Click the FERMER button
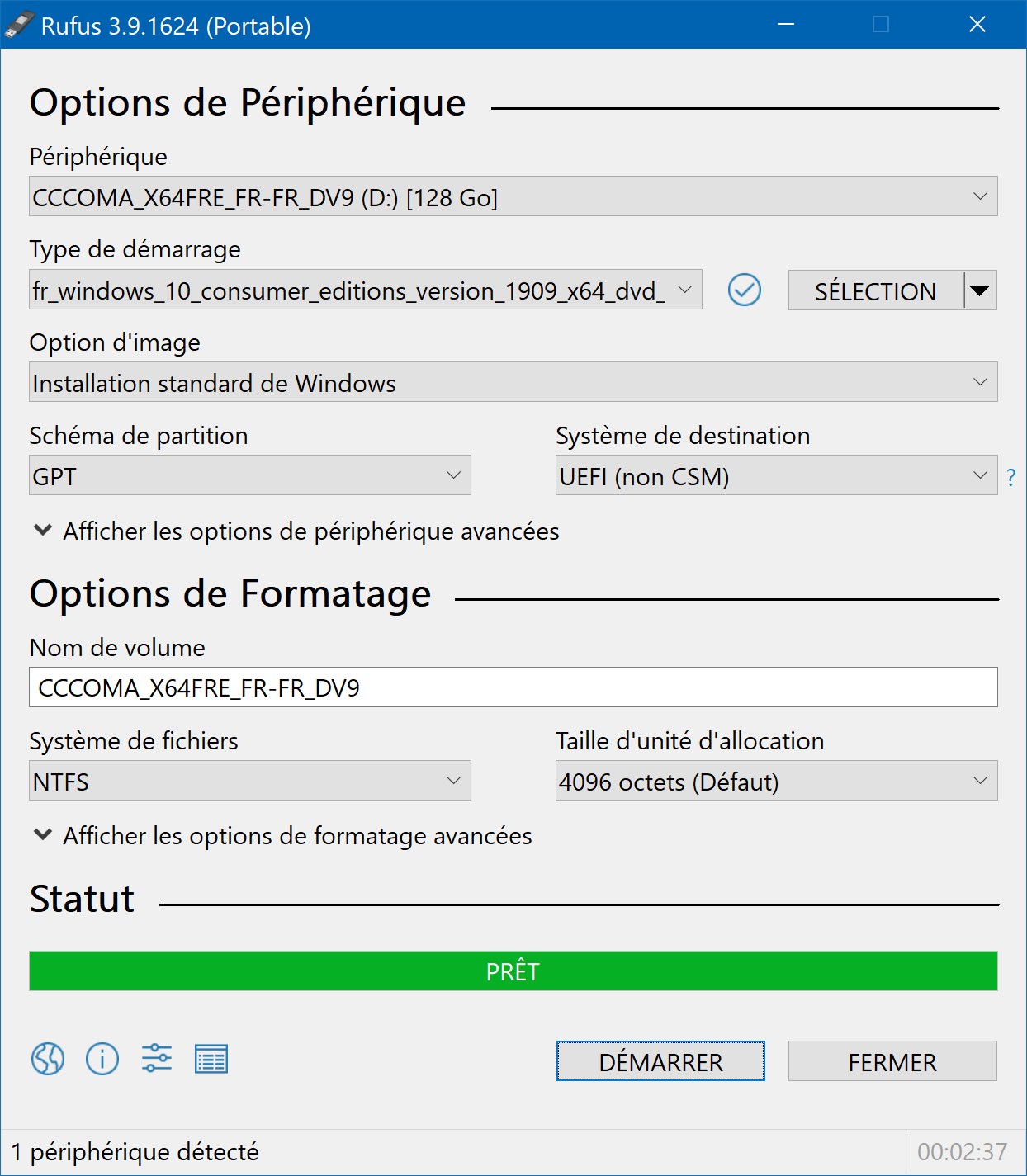This screenshot has width=1027, height=1176. (892, 1061)
